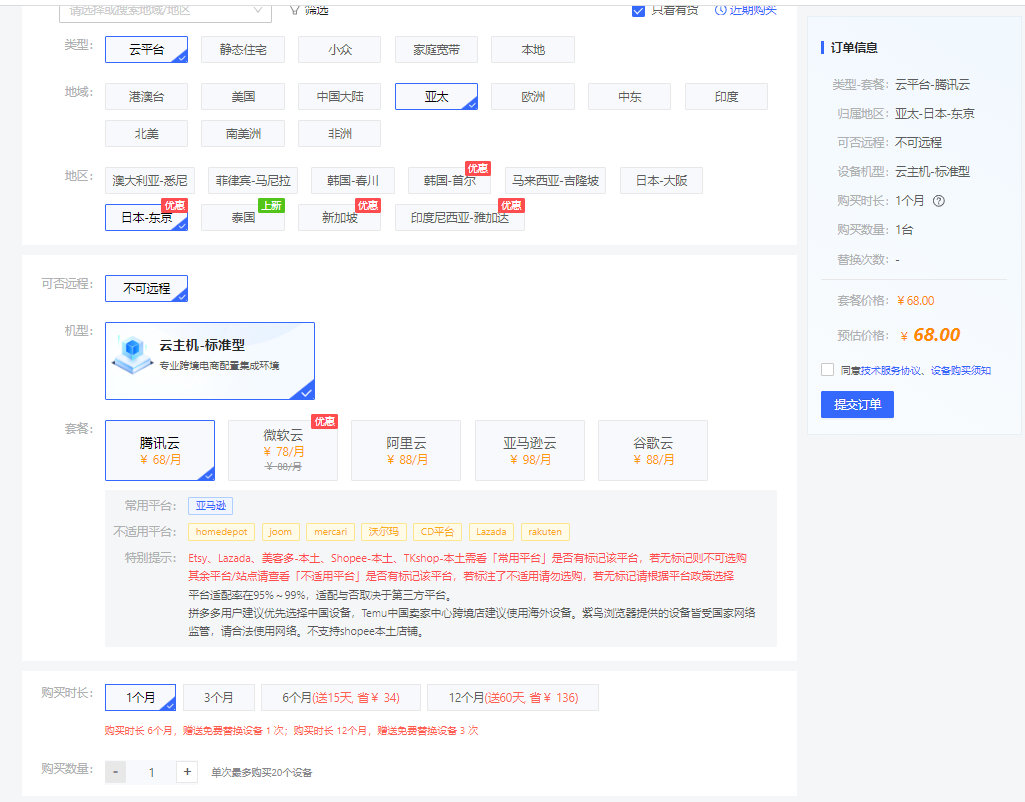Select 不可远程 remote option
This screenshot has width=1025, height=802.
[146, 288]
